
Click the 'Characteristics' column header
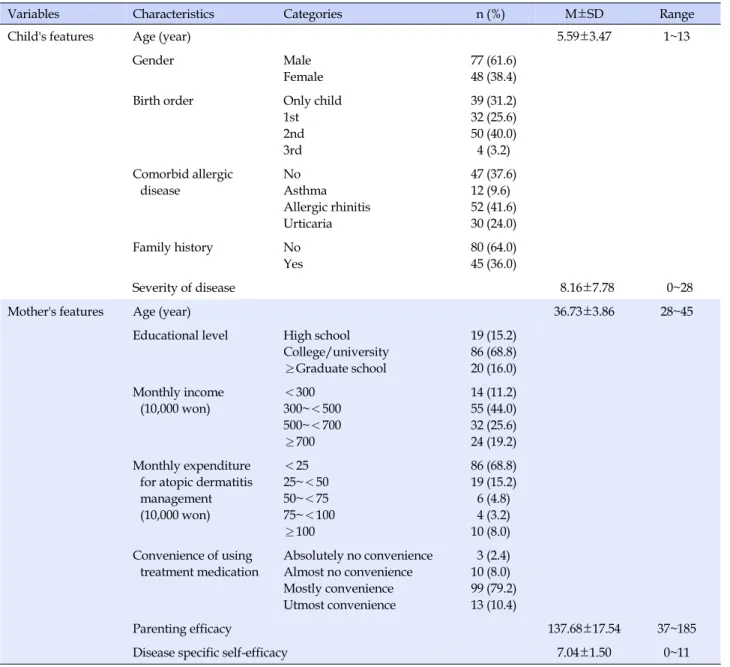click(173, 14)
